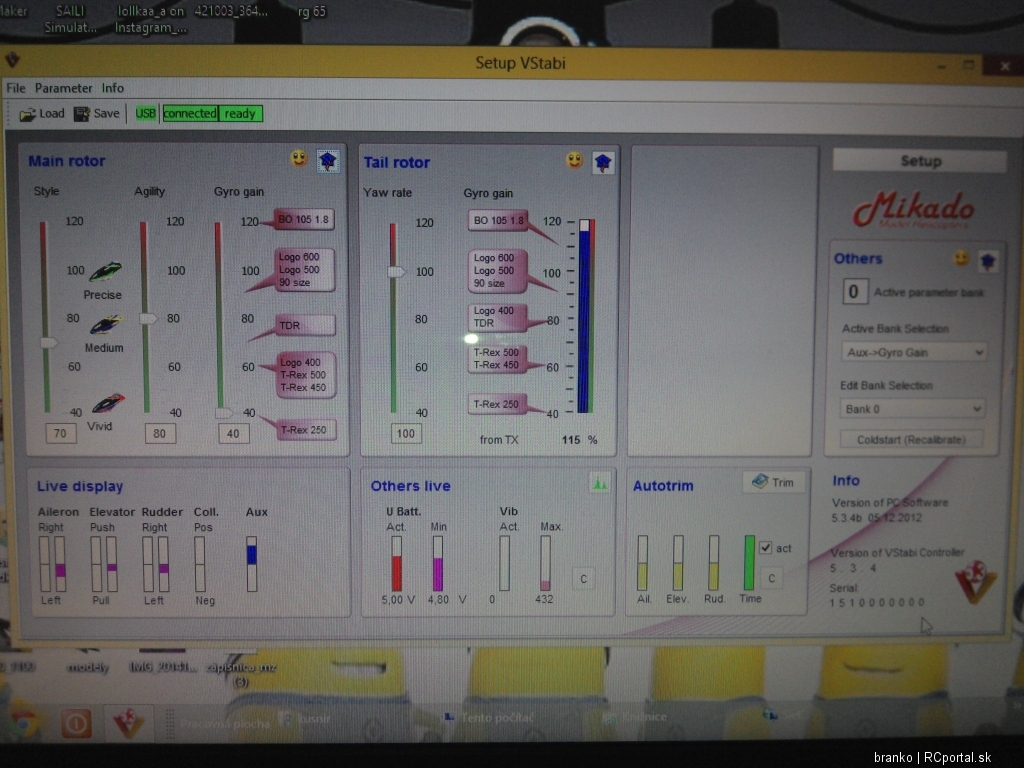
Task: Click the Yaw rate value field 100
Action: 406,434
